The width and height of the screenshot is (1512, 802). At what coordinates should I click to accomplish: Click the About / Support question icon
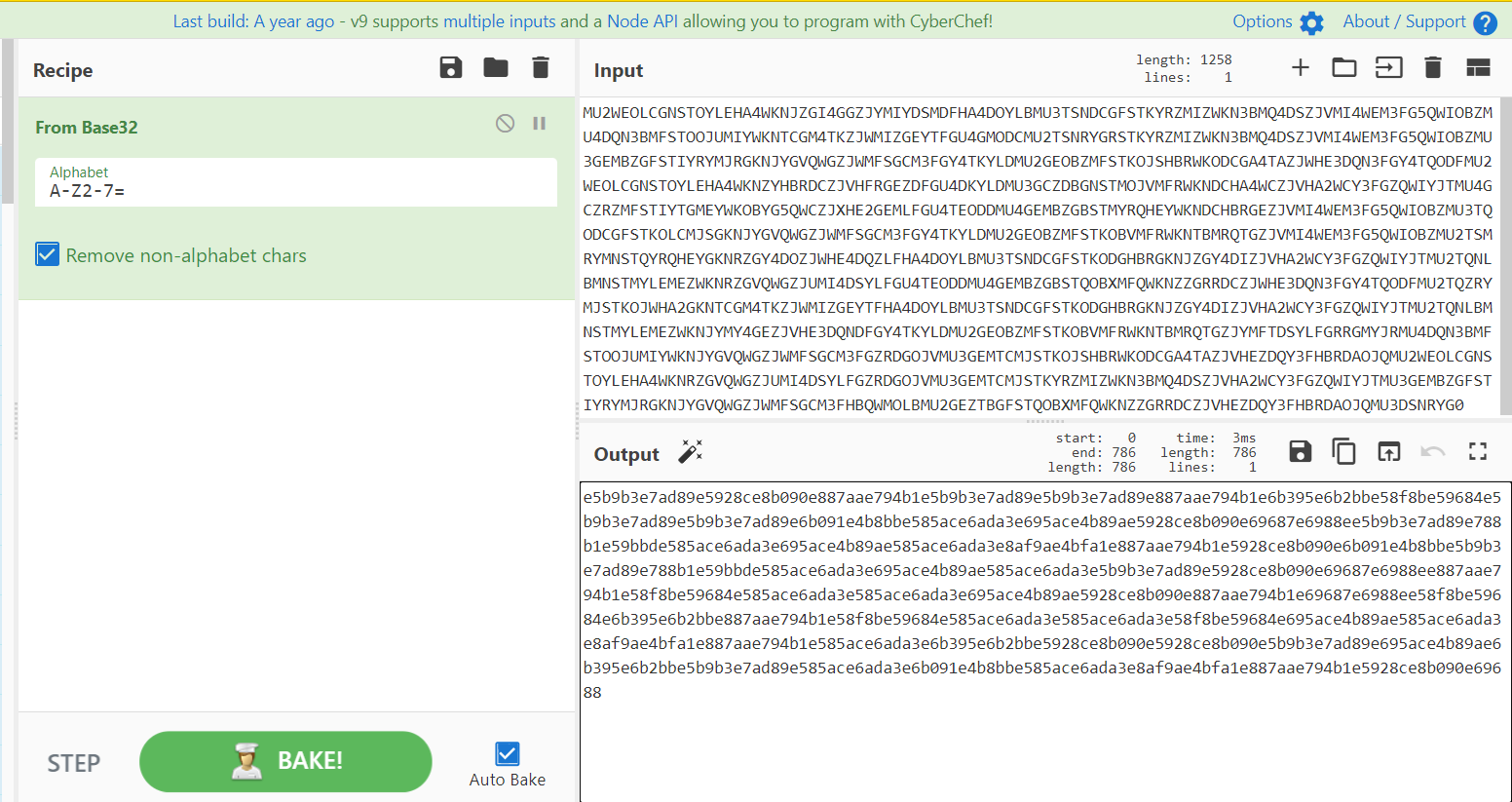(1485, 23)
